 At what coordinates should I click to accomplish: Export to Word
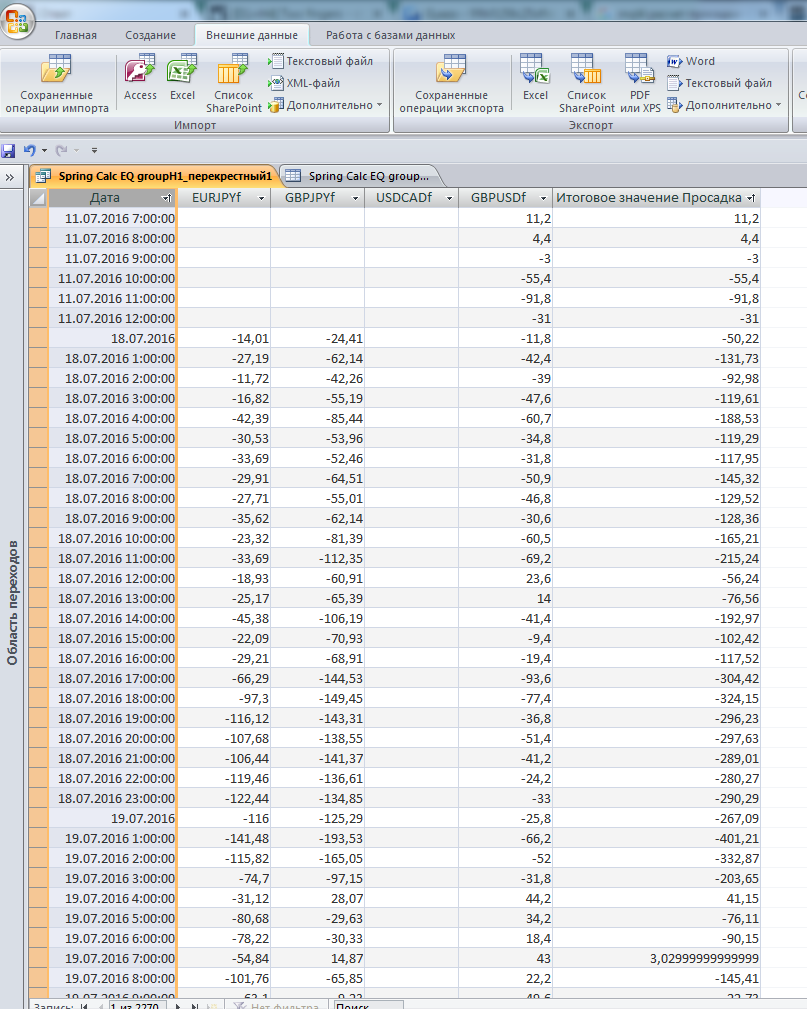coord(691,61)
